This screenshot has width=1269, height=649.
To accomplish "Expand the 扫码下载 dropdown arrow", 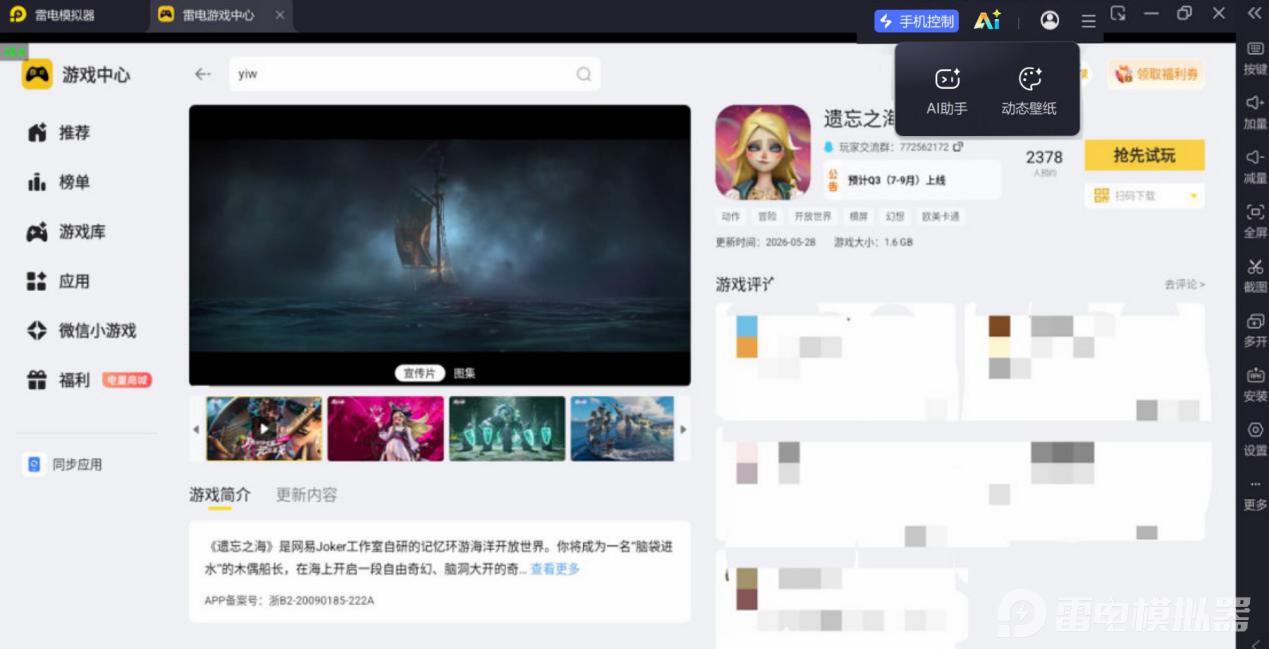I will (x=1193, y=196).
